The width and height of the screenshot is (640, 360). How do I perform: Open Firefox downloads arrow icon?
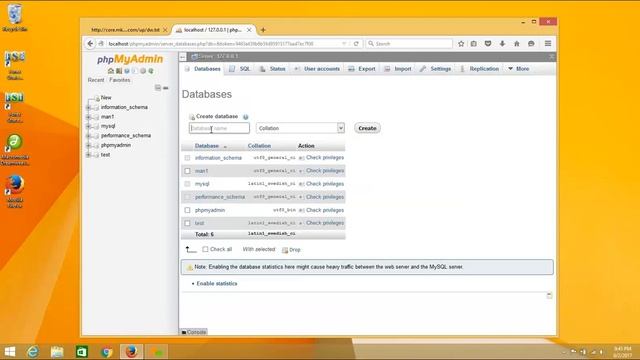(502, 44)
